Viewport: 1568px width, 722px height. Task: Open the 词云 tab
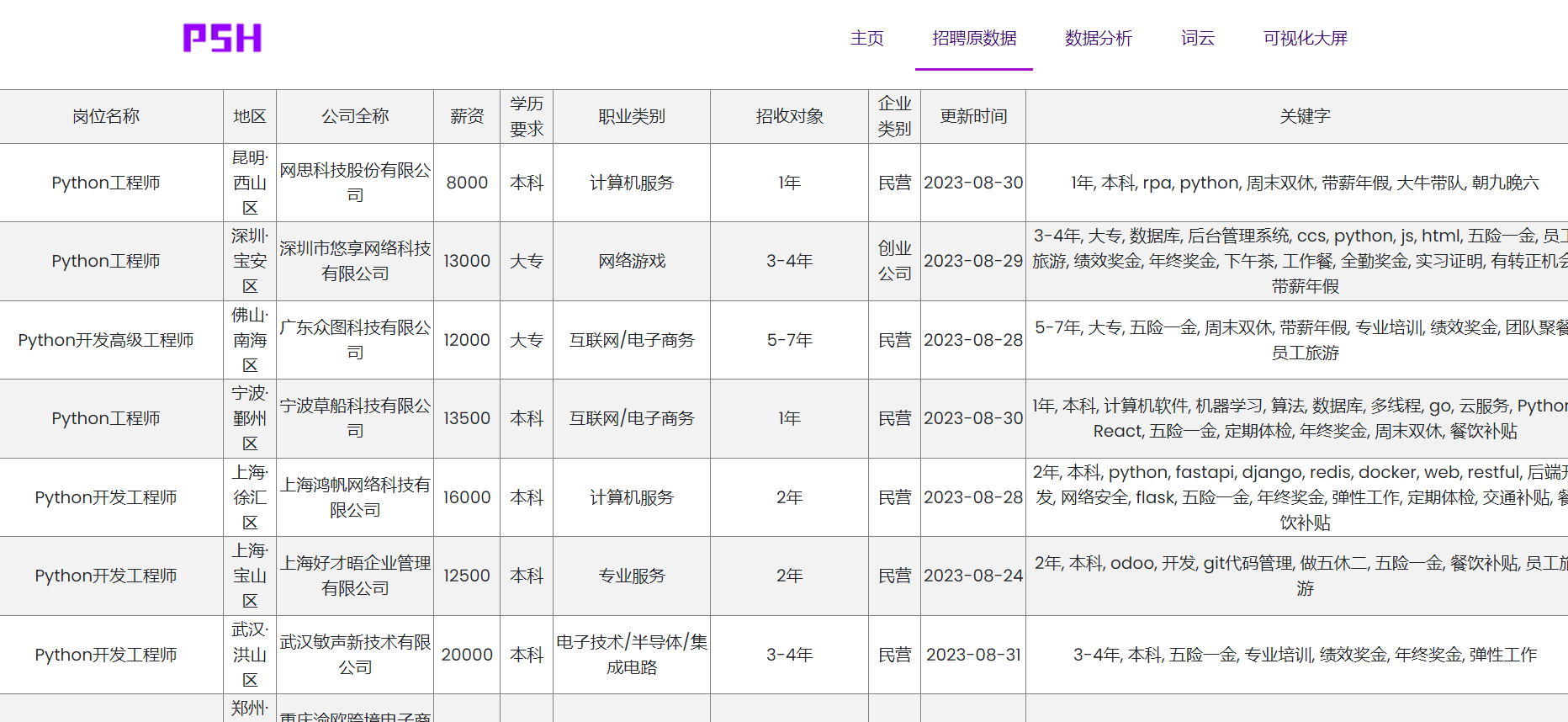(1198, 38)
